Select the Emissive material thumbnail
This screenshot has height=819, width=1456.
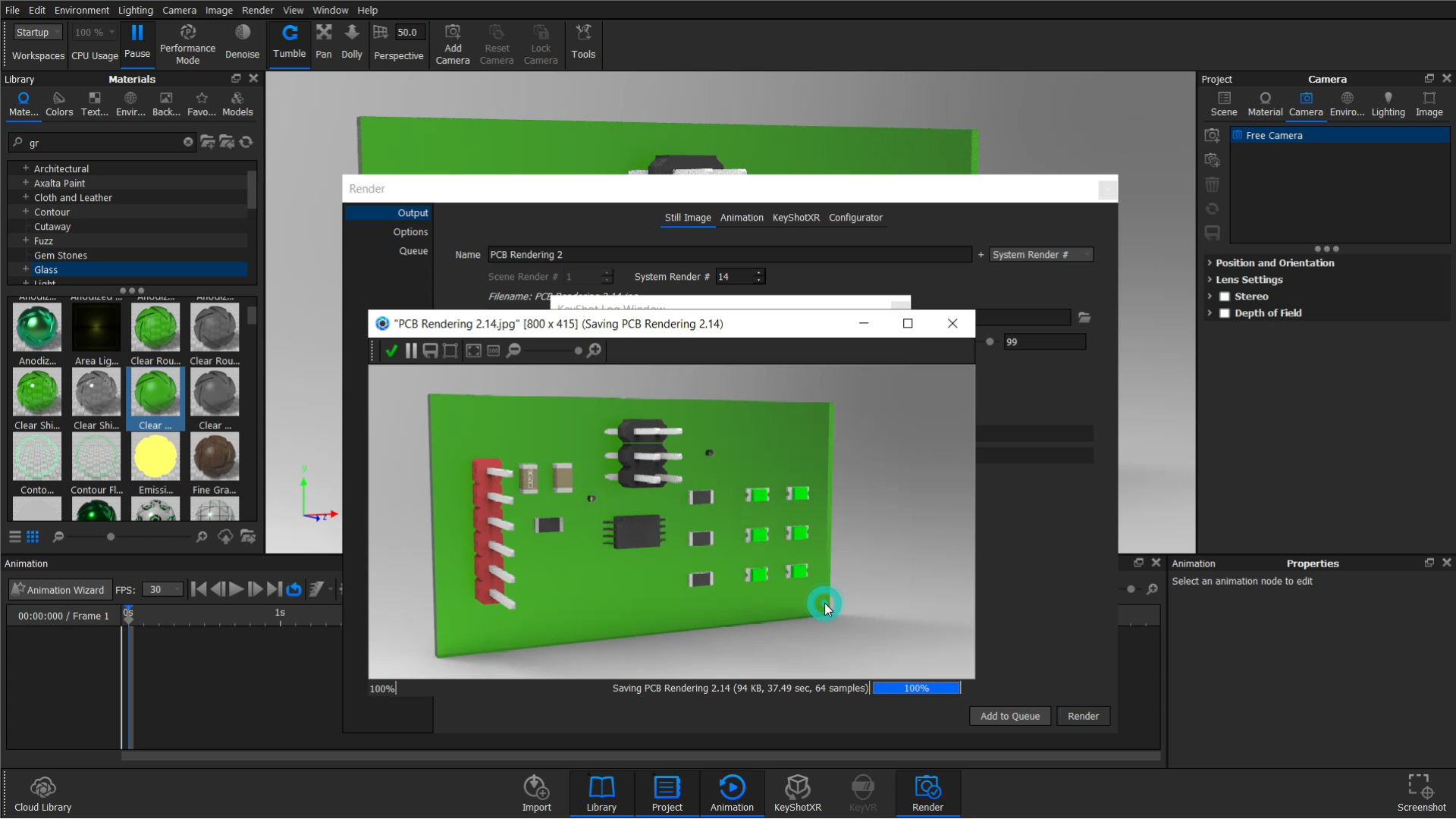point(155,457)
